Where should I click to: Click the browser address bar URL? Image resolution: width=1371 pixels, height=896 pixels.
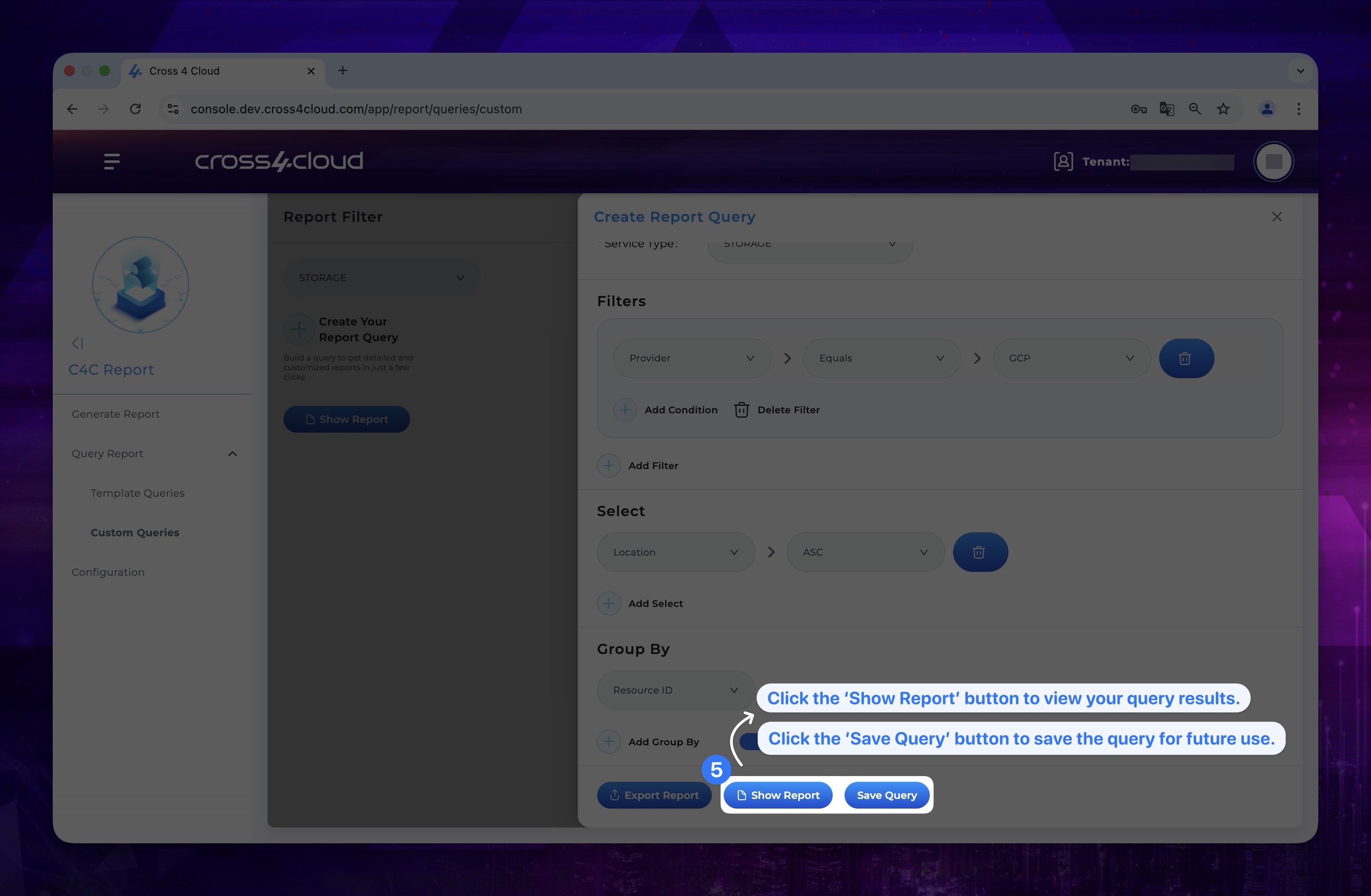pyautogui.click(x=356, y=109)
